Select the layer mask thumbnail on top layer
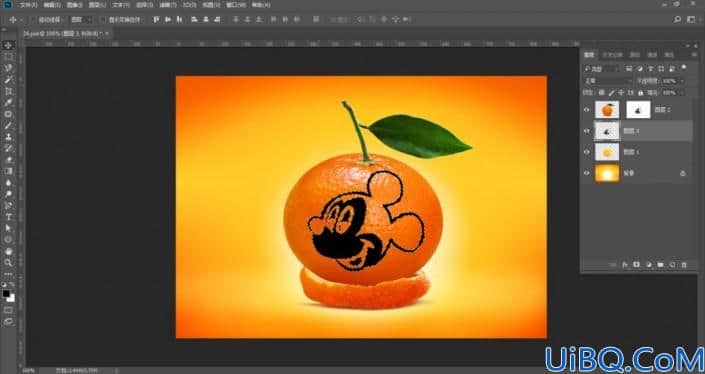 [x=638, y=110]
